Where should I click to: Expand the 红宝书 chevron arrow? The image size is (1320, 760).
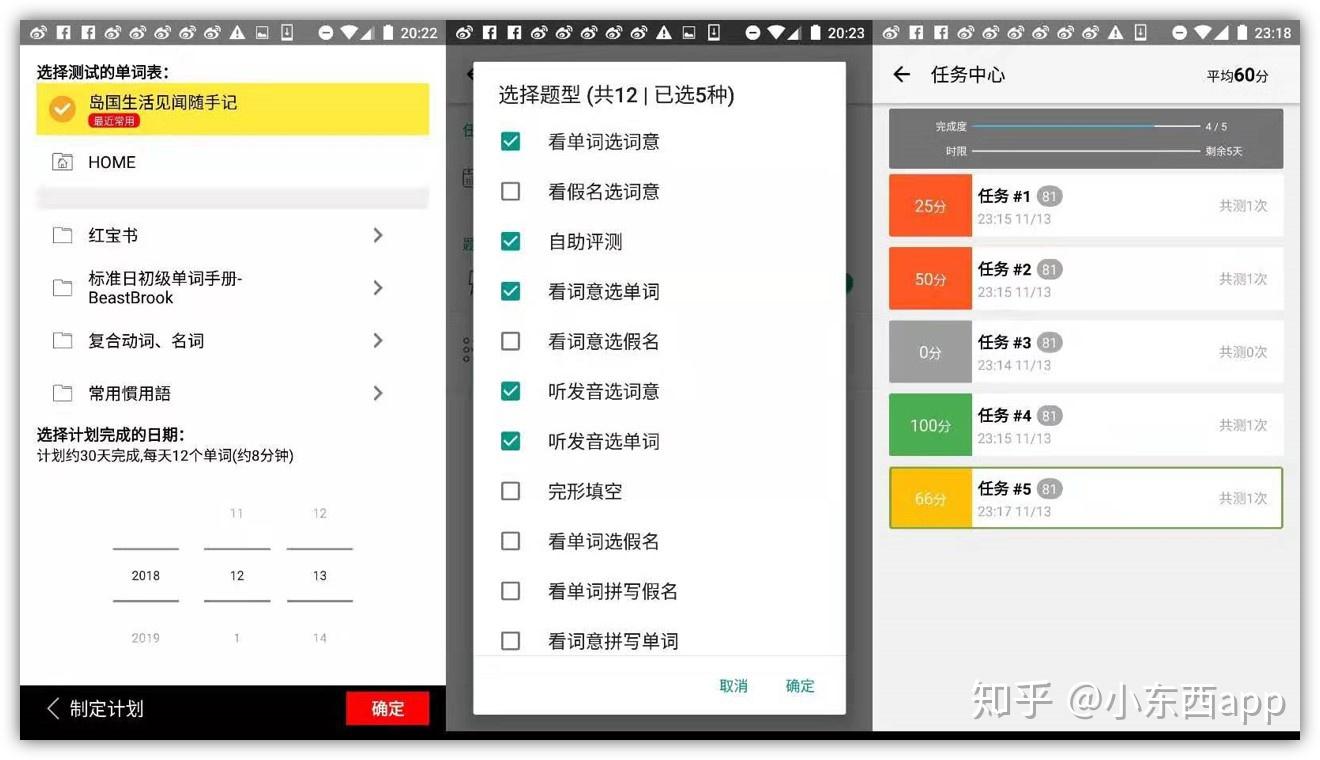click(x=378, y=235)
